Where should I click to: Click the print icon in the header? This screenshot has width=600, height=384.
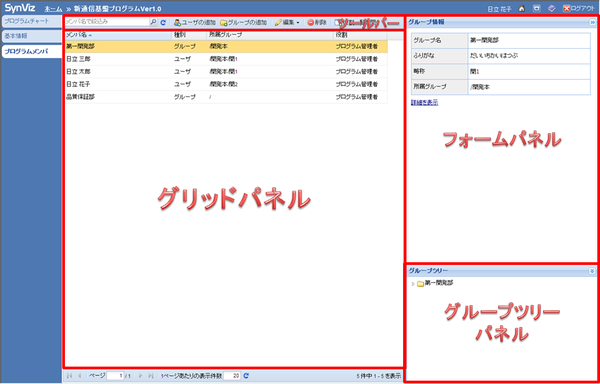tap(537, 8)
